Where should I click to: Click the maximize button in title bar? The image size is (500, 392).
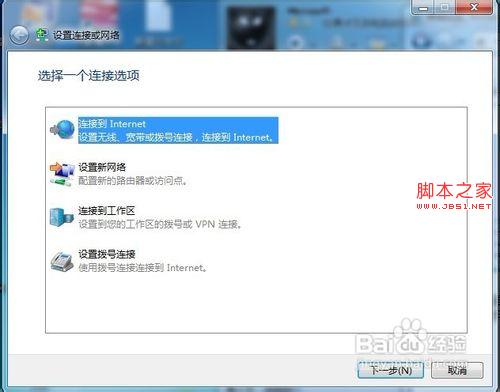click(x=445, y=7)
